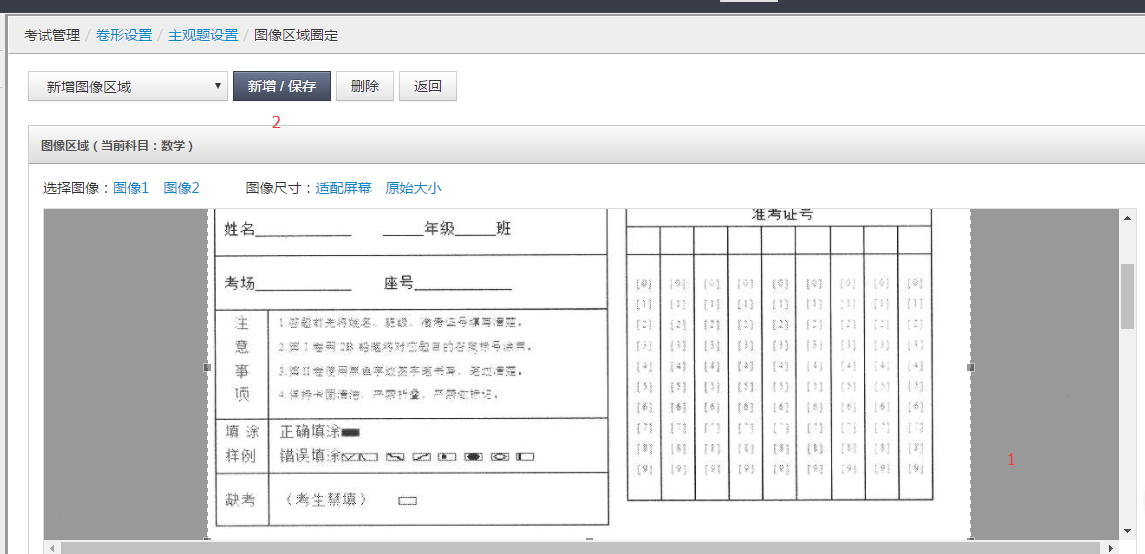Viewport: 1145px width, 554px height.
Task: Click the horizontal scrollbar thumb
Action: 581,548
